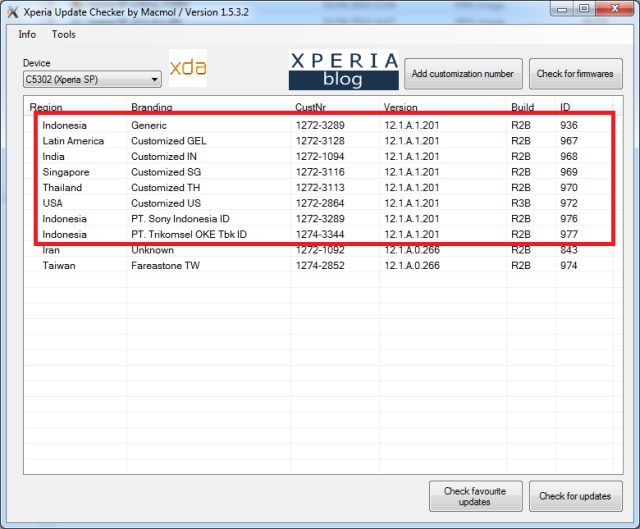Open the Device dropdown C5302 (Xperia SP)
Image resolution: width=640 pixels, height=529 pixels.
pos(92,79)
